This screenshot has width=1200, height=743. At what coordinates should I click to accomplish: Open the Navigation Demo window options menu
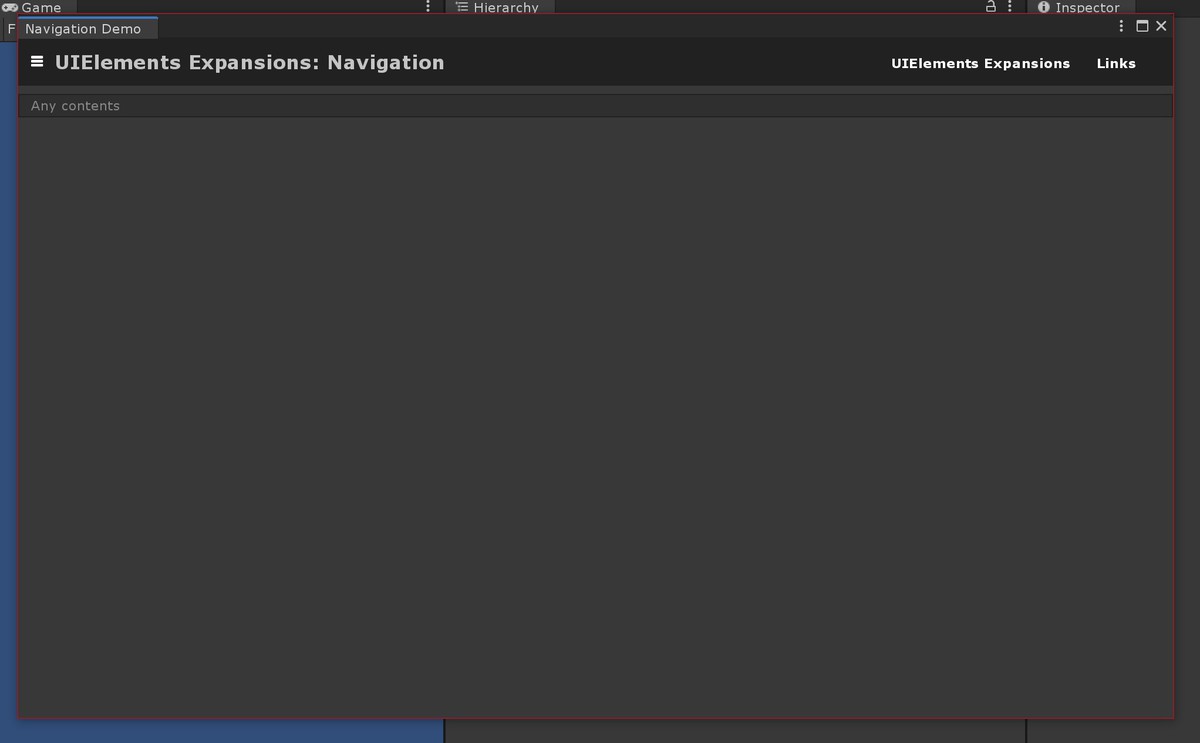click(x=1121, y=26)
